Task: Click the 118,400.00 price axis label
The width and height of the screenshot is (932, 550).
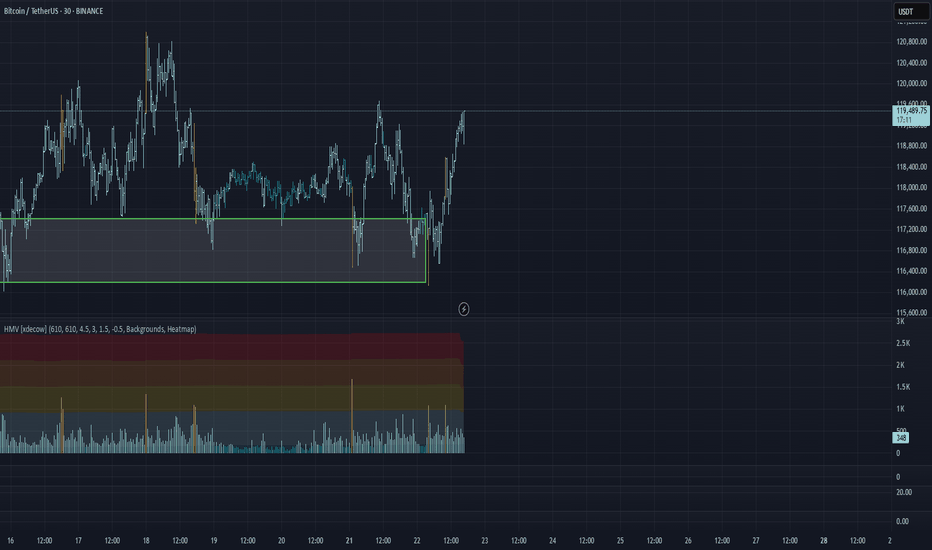Action: coord(912,166)
